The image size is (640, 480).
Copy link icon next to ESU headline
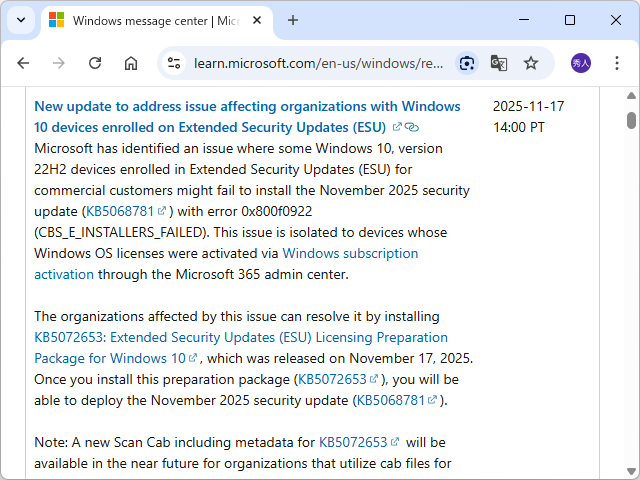(x=412, y=127)
